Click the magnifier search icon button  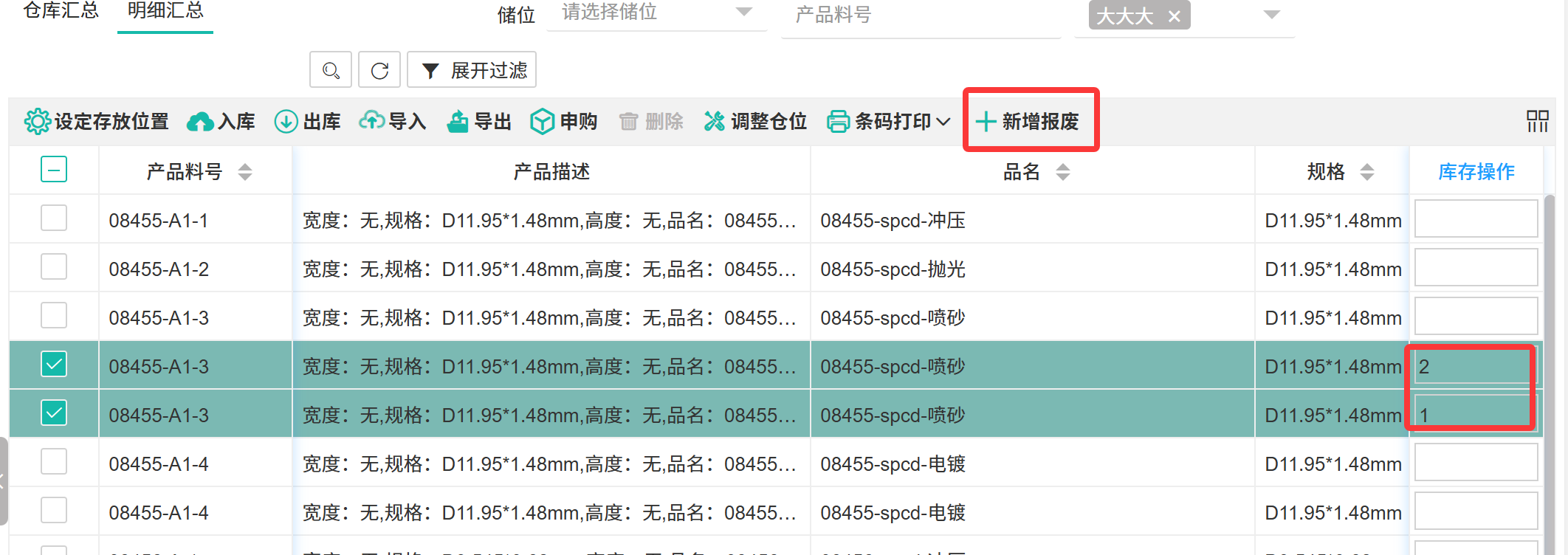coord(331,70)
